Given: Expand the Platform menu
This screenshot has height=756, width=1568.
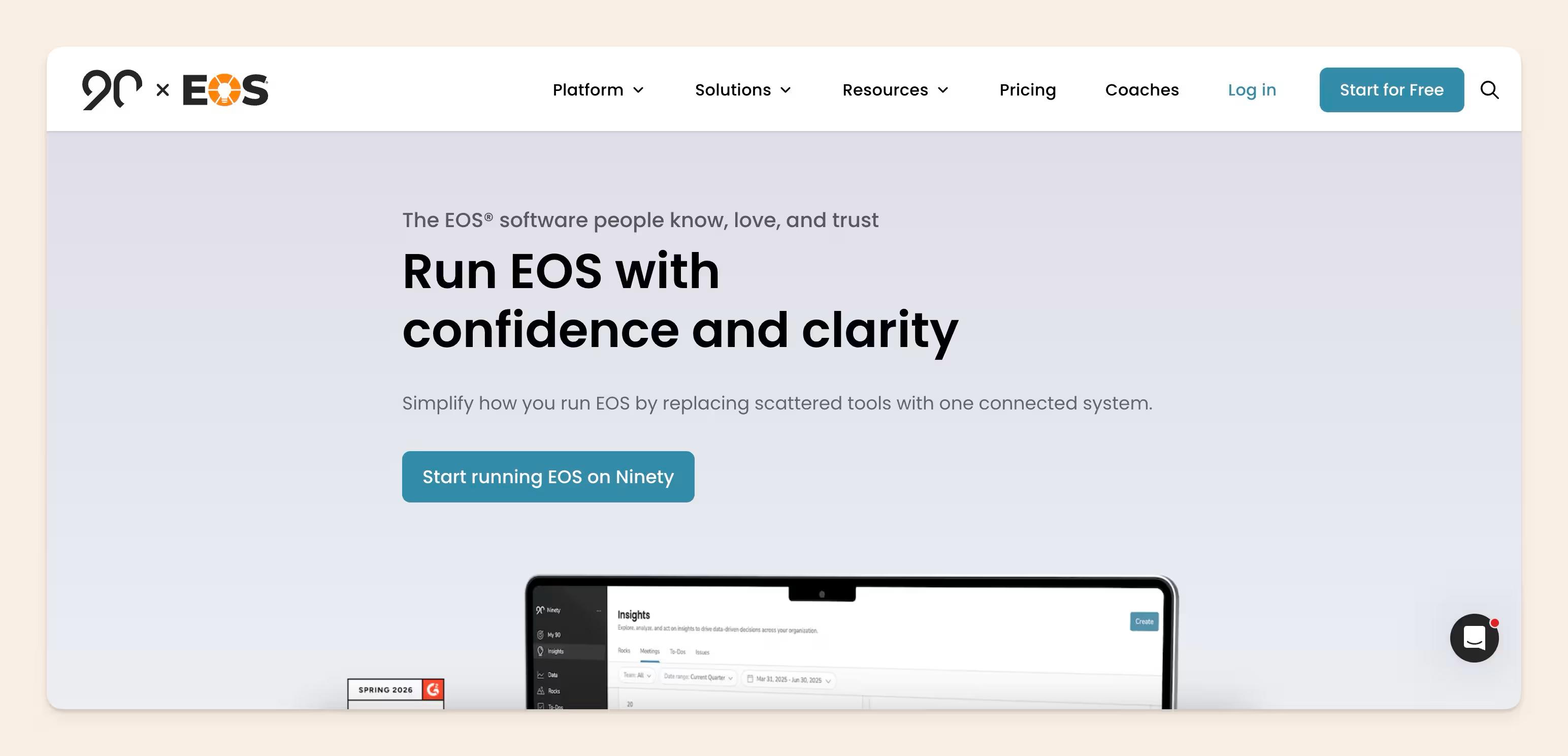Looking at the screenshot, I should pos(598,89).
